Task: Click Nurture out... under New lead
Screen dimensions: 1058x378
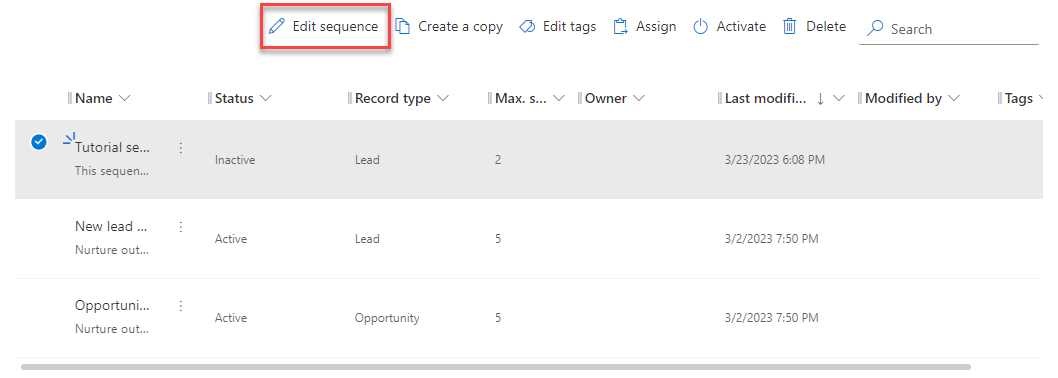Action: tap(112, 250)
